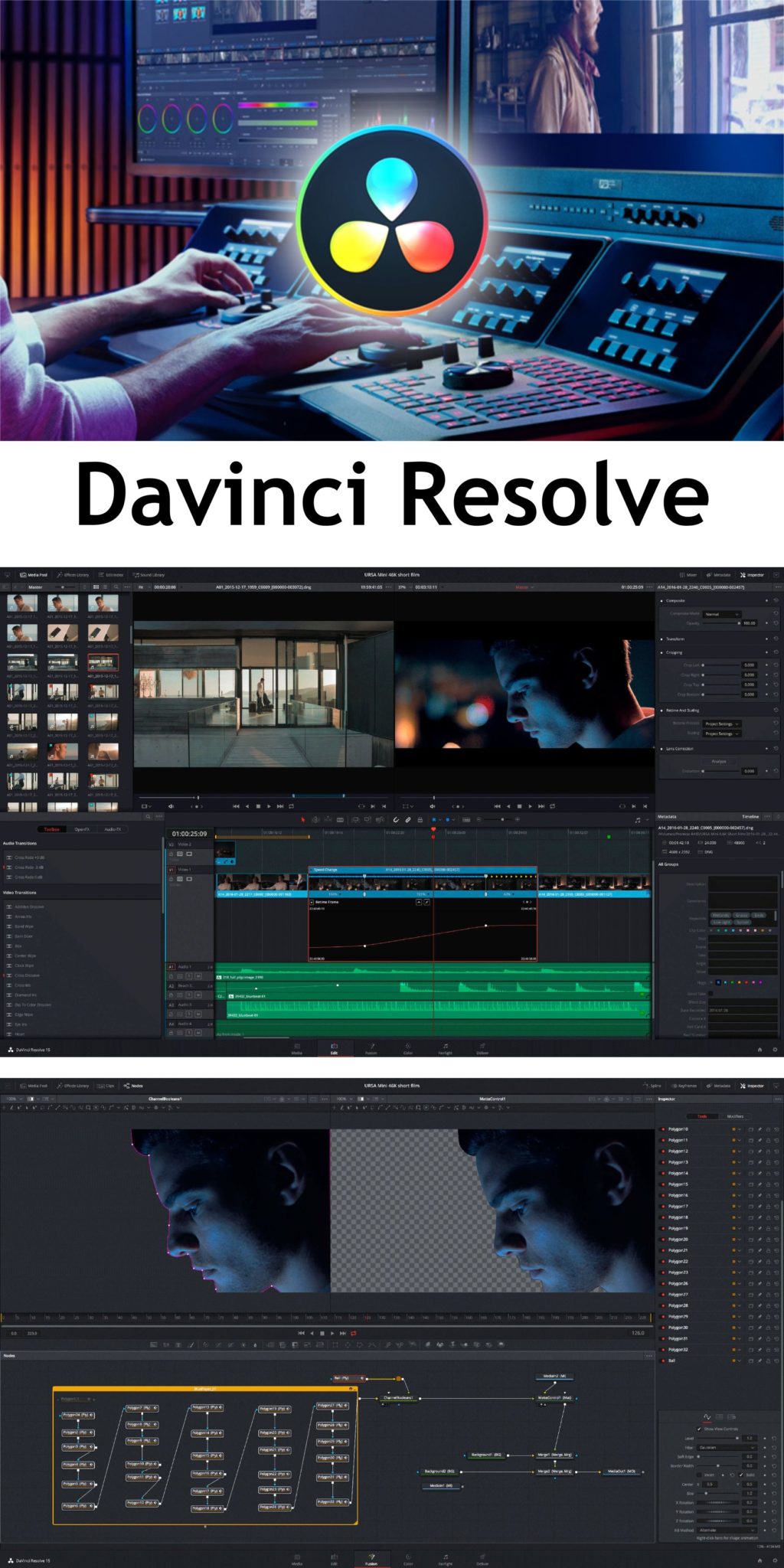Click the Analyze button
Image resolution: width=784 pixels, height=1568 pixels.
point(719,761)
